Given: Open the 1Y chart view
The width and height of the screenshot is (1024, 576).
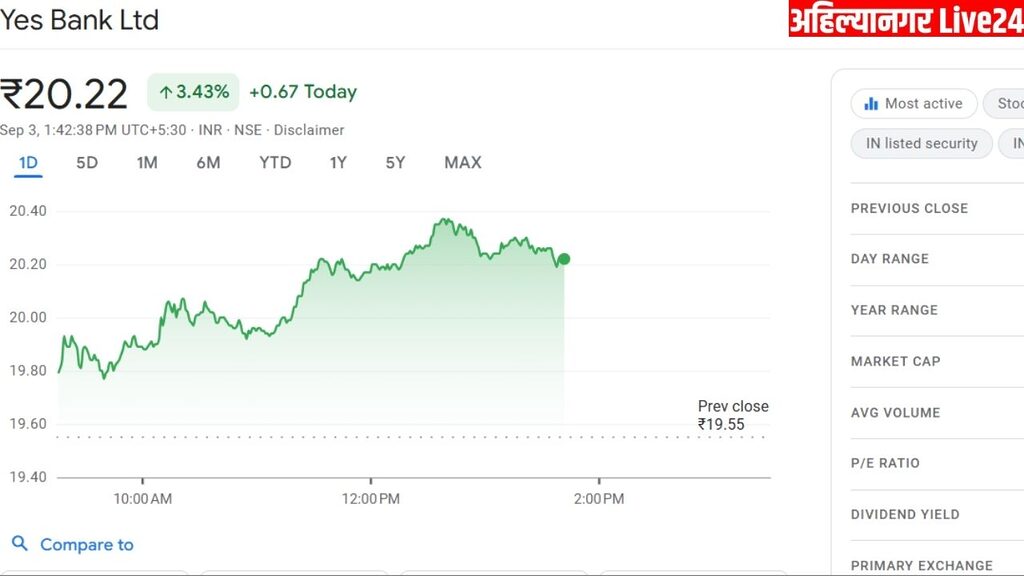Looking at the screenshot, I should (338, 162).
